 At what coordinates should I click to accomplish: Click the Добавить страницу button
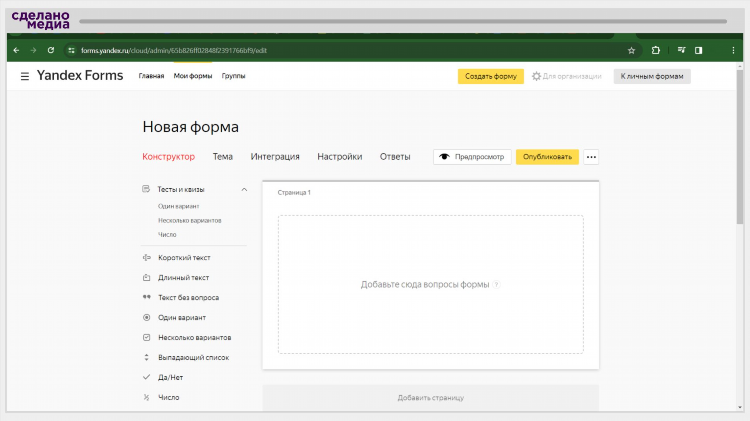point(430,398)
